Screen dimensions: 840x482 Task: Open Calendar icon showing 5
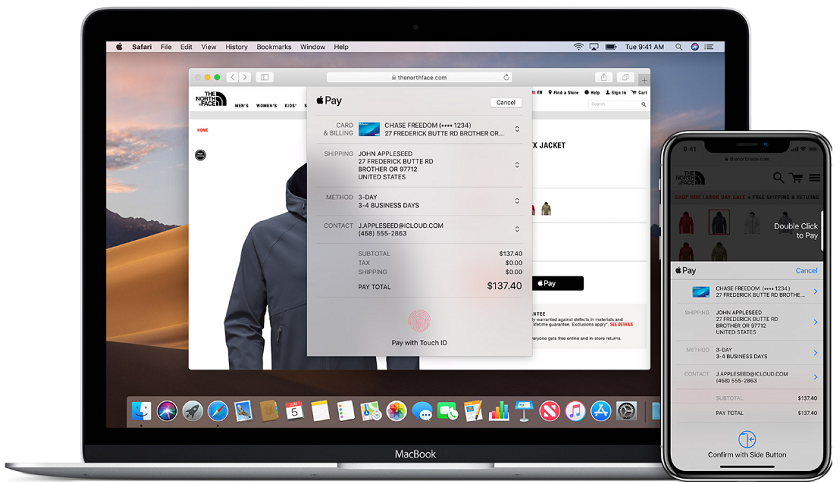click(x=294, y=411)
